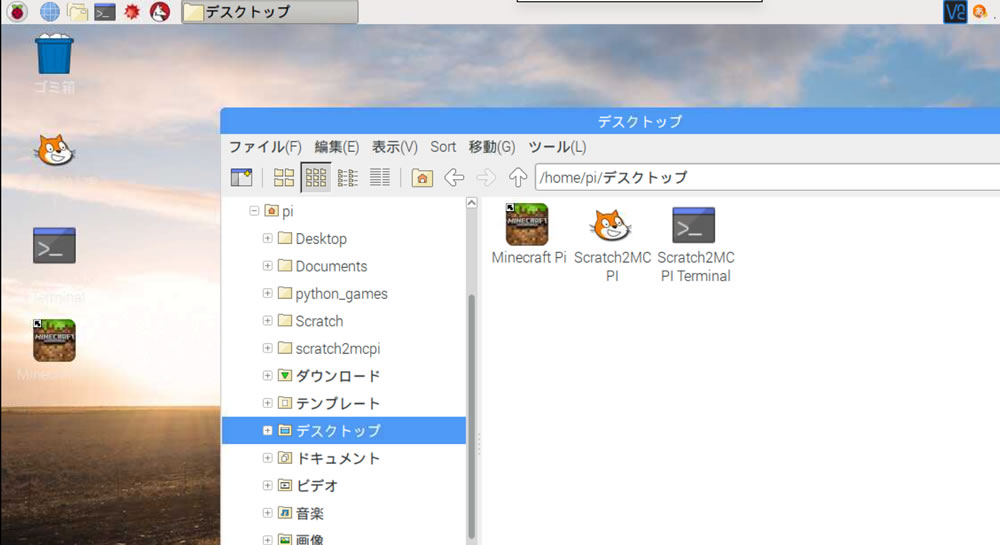The height and width of the screenshot is (545, 1000).
Task: Launch the web browser globe icon
Action: click(50, 11)
